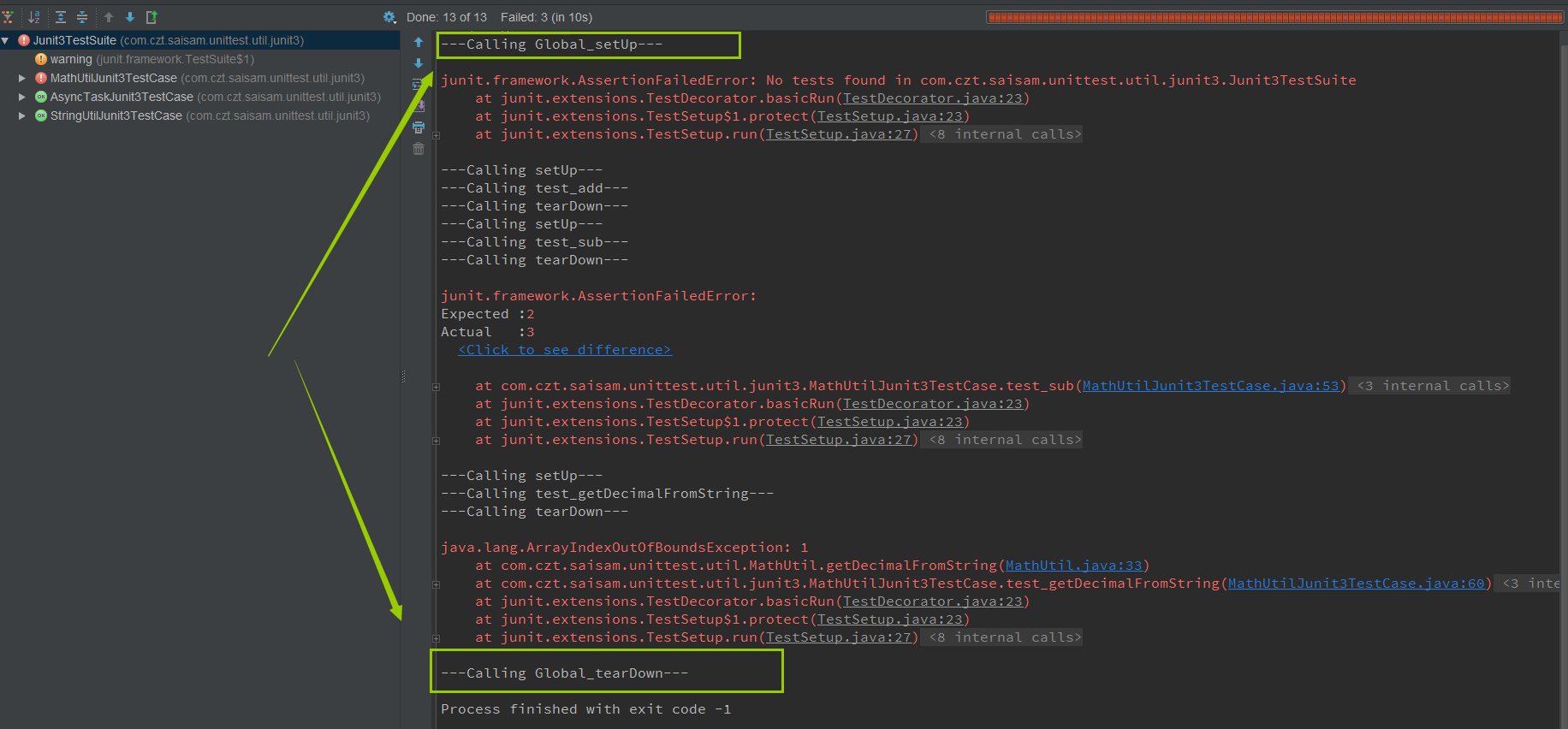Viewport: 1568px width, 729px height.
Task: Click the print console output icon
Action: point(419,127)
